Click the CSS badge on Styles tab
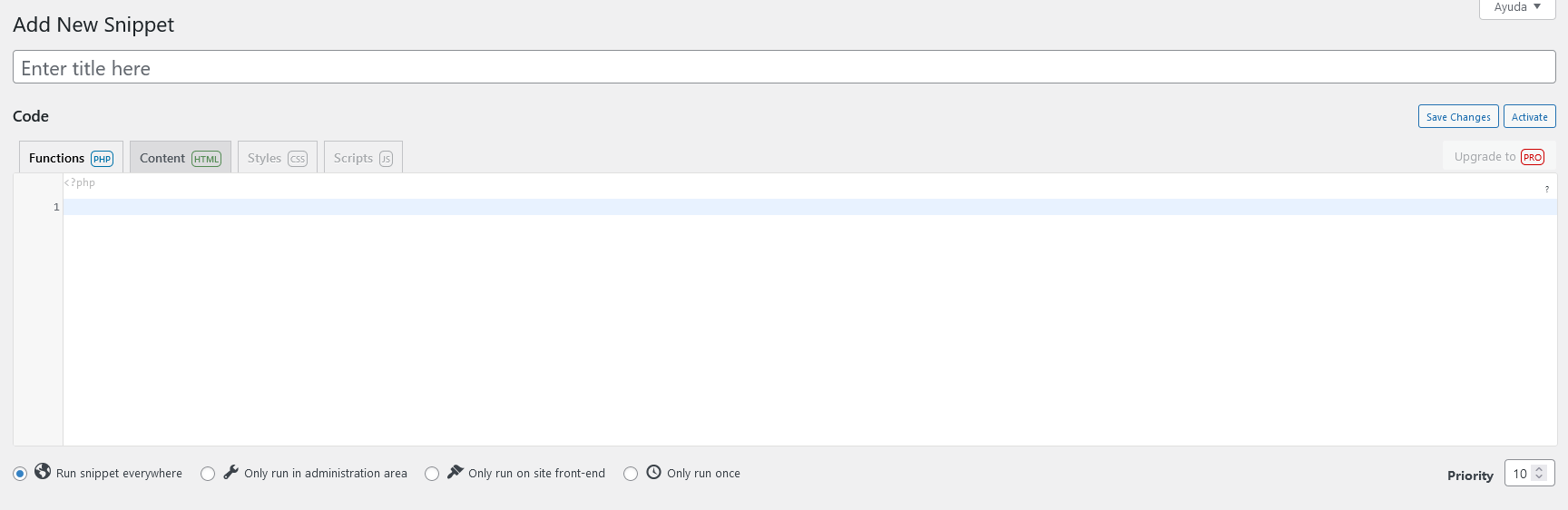The width and height of the screenshot is (1568, 510). 298,159
